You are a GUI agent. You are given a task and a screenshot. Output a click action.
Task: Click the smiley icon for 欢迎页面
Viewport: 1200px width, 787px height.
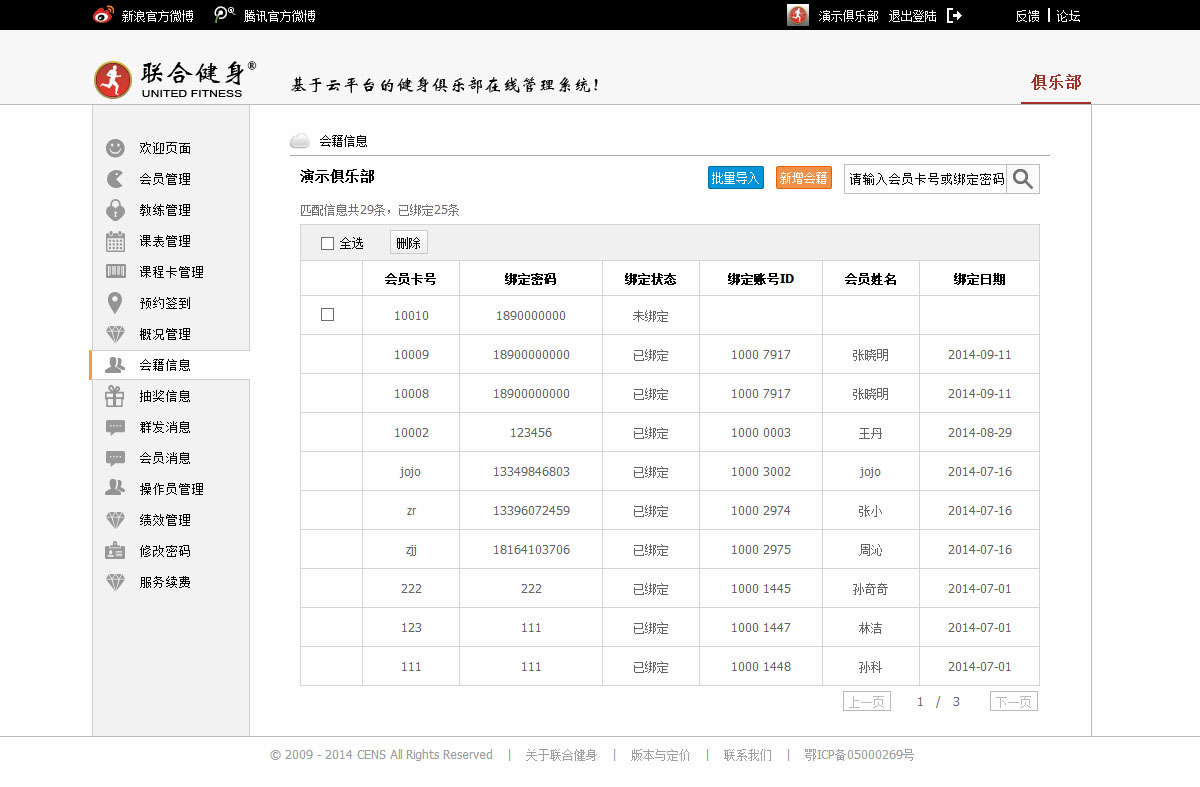click(x=116, y=148)
